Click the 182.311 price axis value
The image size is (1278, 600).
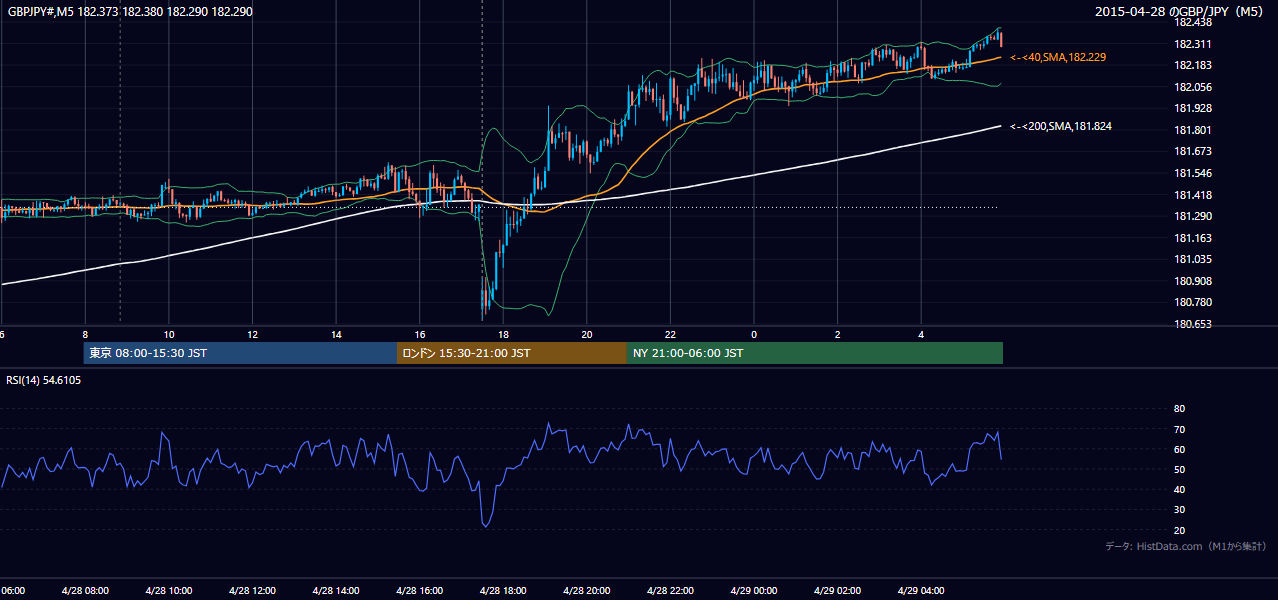[x=1192, y=44]
